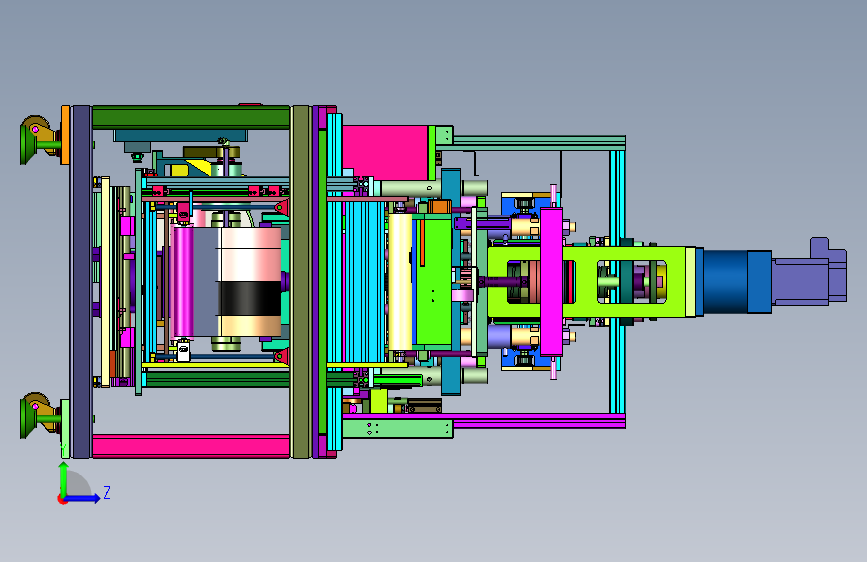
Task: Select the pale yellow roller in the middle
Action: pyautogui.click(x=400, y=282)
